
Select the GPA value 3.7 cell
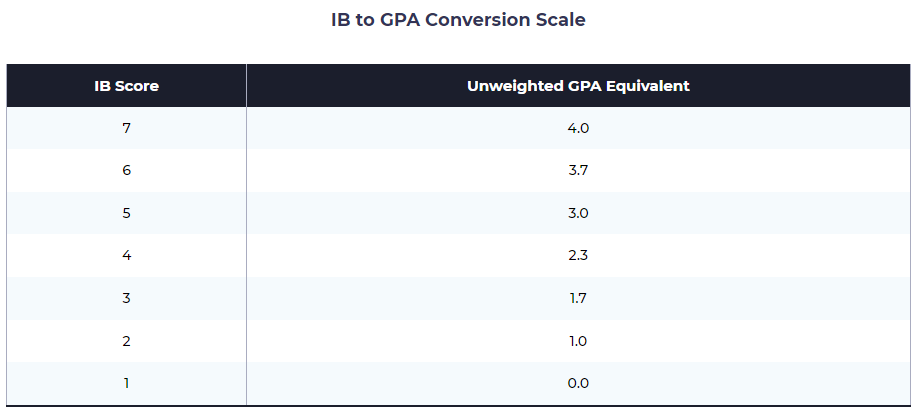tap(578, 170)
